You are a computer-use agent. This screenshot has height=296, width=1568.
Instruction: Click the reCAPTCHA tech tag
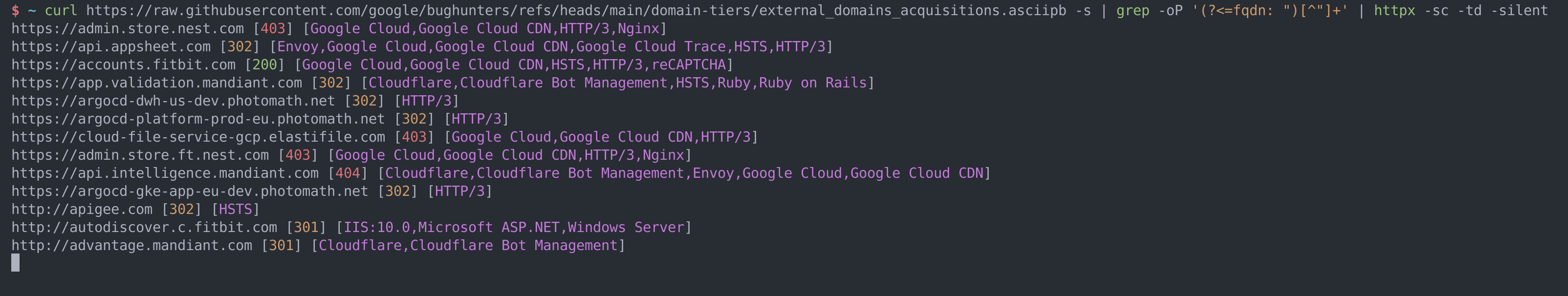[688, 64]
